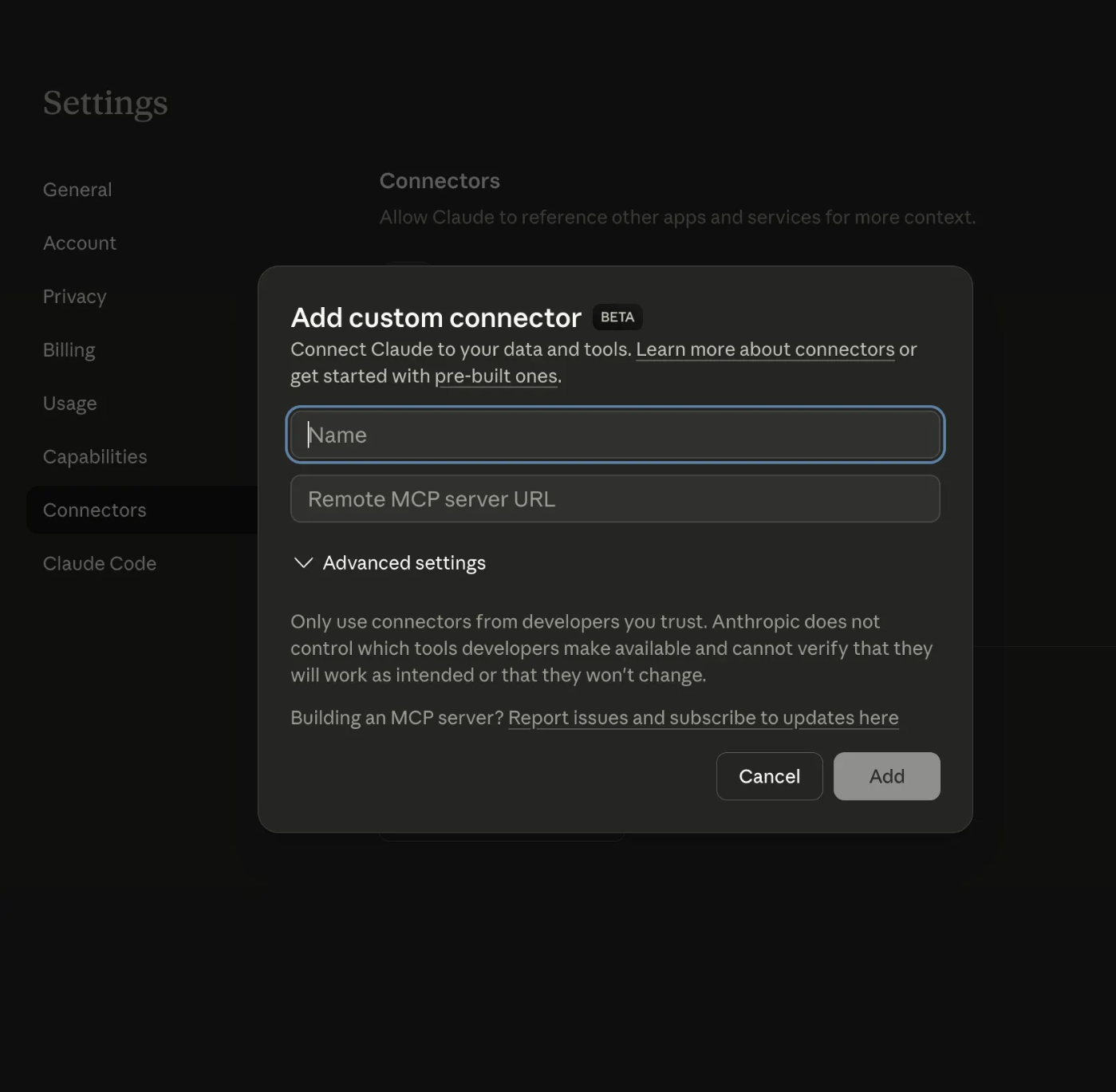Focus the Name input field

coord(614,435)
